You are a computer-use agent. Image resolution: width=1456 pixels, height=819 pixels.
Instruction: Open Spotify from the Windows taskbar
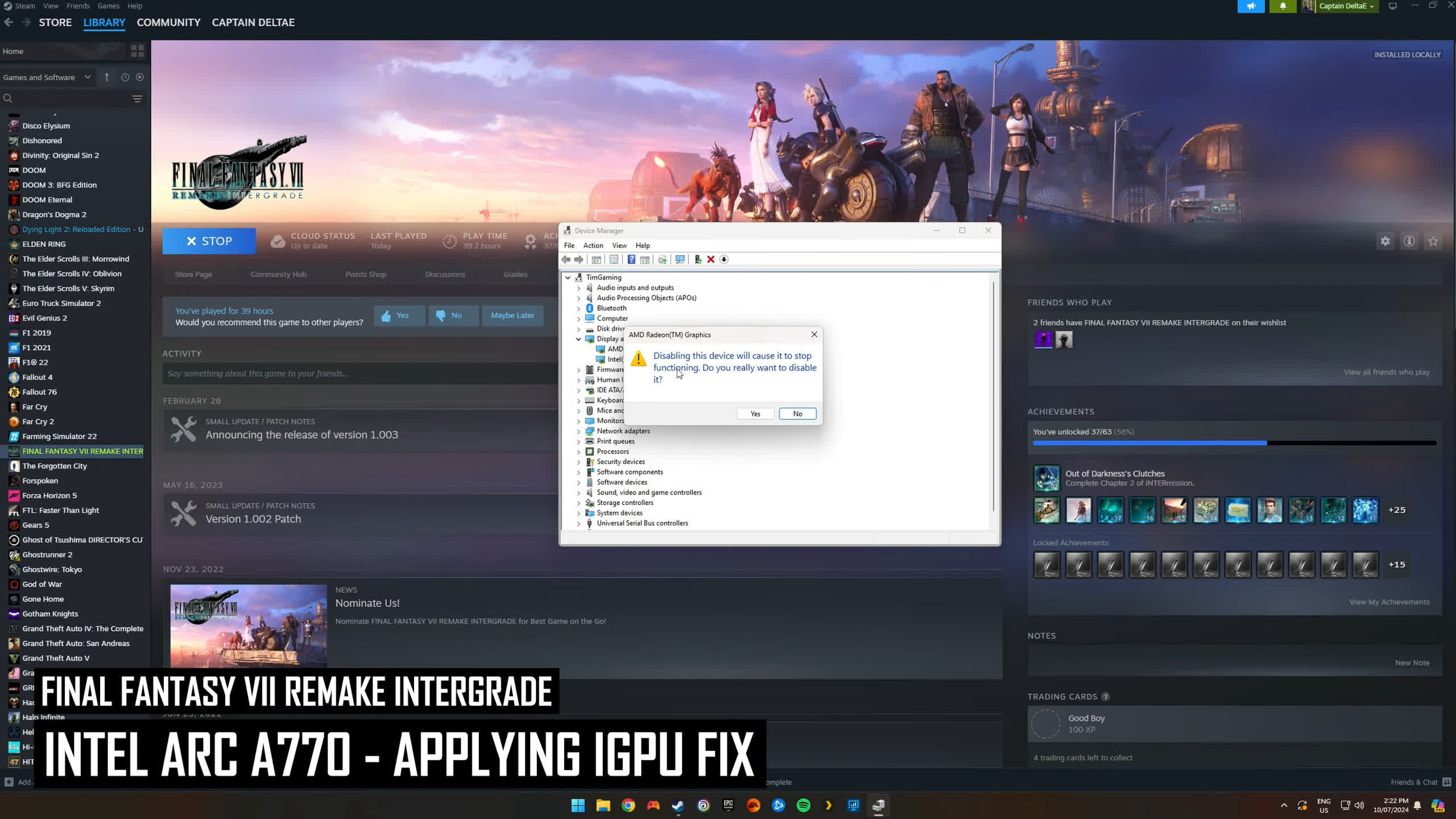point(803,805)
